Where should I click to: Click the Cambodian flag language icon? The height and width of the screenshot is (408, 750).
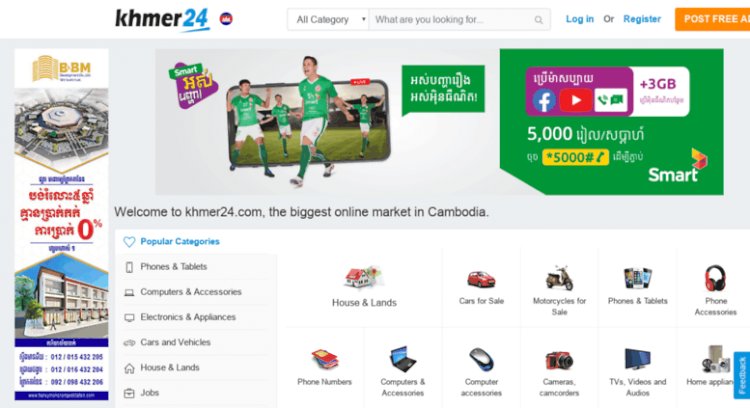coord(226,19)
